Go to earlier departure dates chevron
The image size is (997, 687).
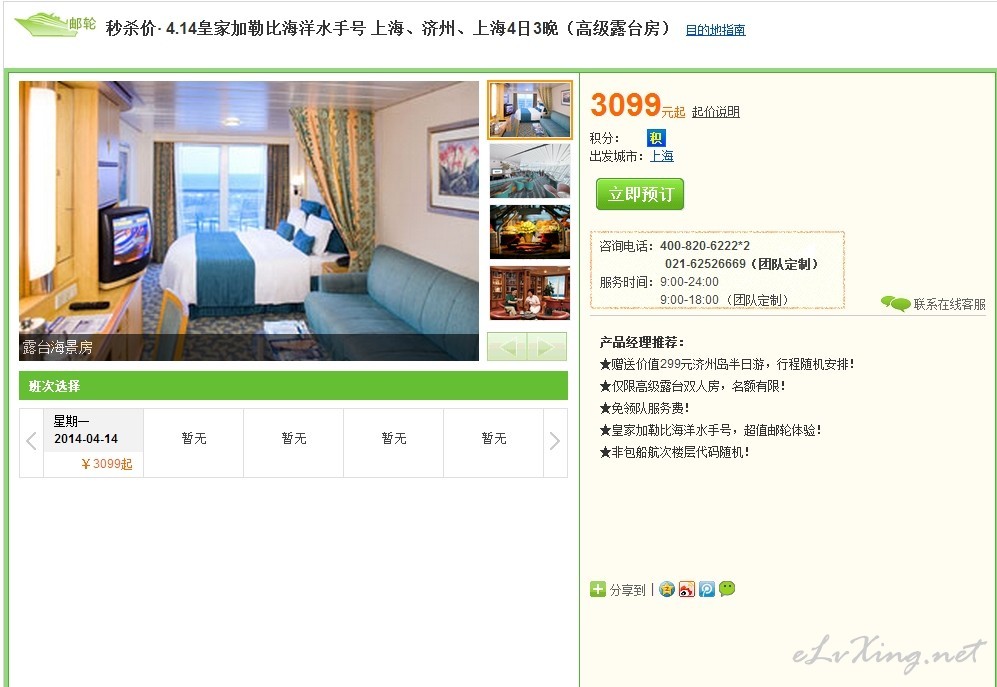point(31,441)
